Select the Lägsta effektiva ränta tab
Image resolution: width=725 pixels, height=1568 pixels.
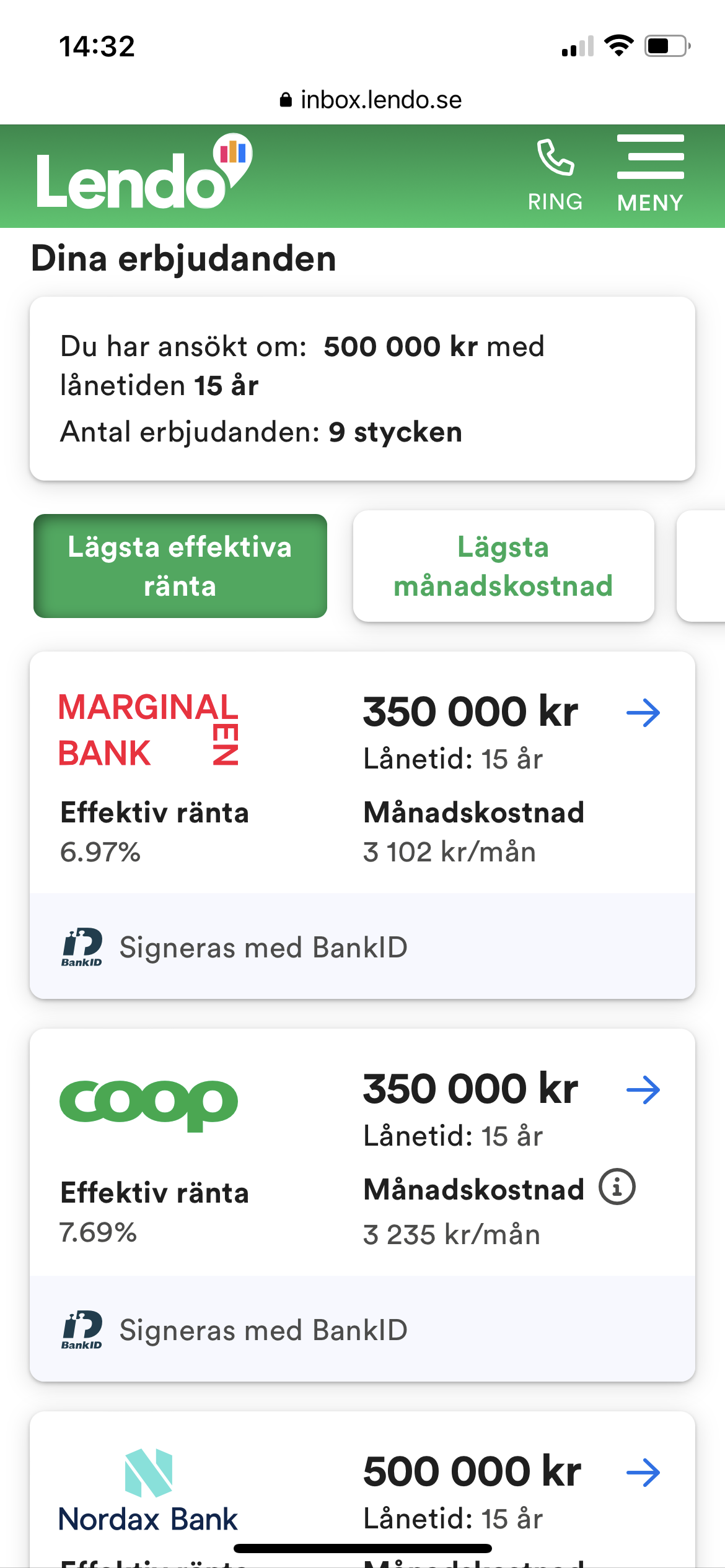tap(180, 566)
